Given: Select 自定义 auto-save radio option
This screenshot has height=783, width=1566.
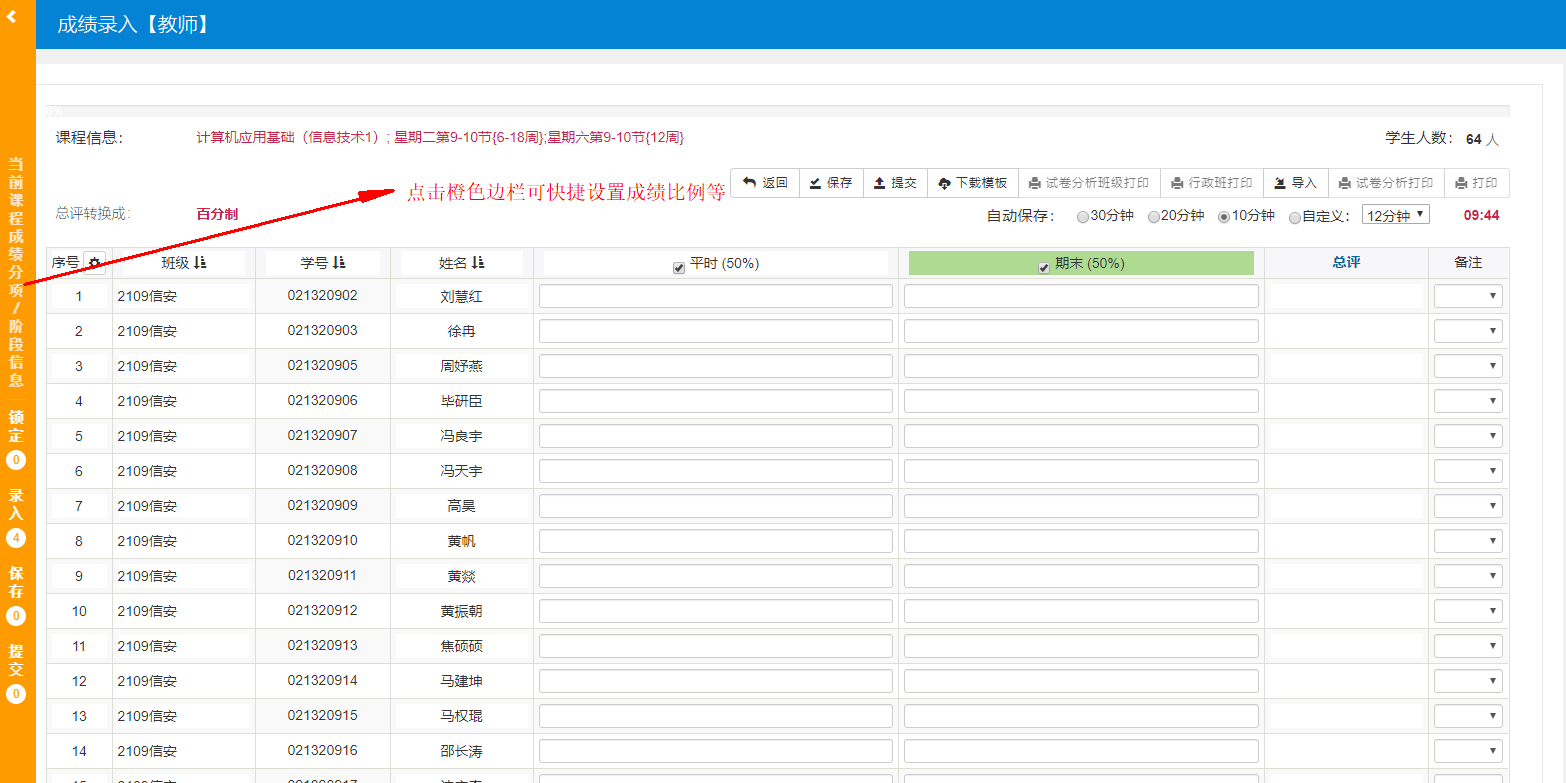Looking at the screenshot, I should point(1295,217).
